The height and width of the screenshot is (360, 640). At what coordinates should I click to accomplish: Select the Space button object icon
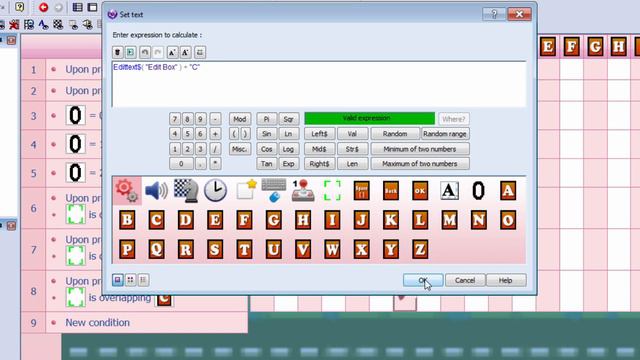362,191
